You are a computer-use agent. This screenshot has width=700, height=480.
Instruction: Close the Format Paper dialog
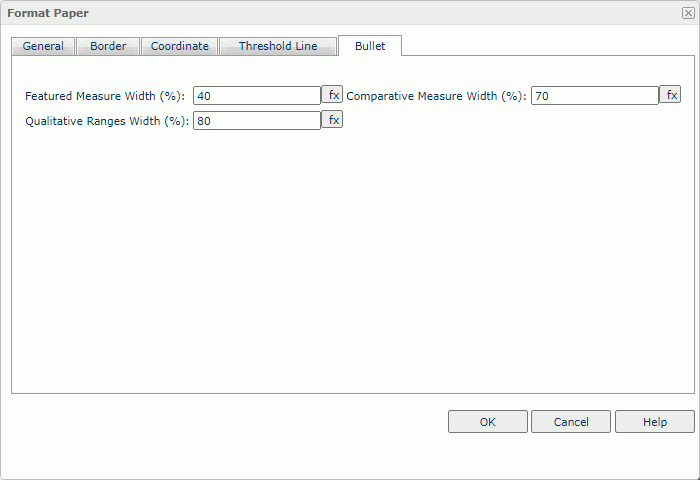coord(688,13)
